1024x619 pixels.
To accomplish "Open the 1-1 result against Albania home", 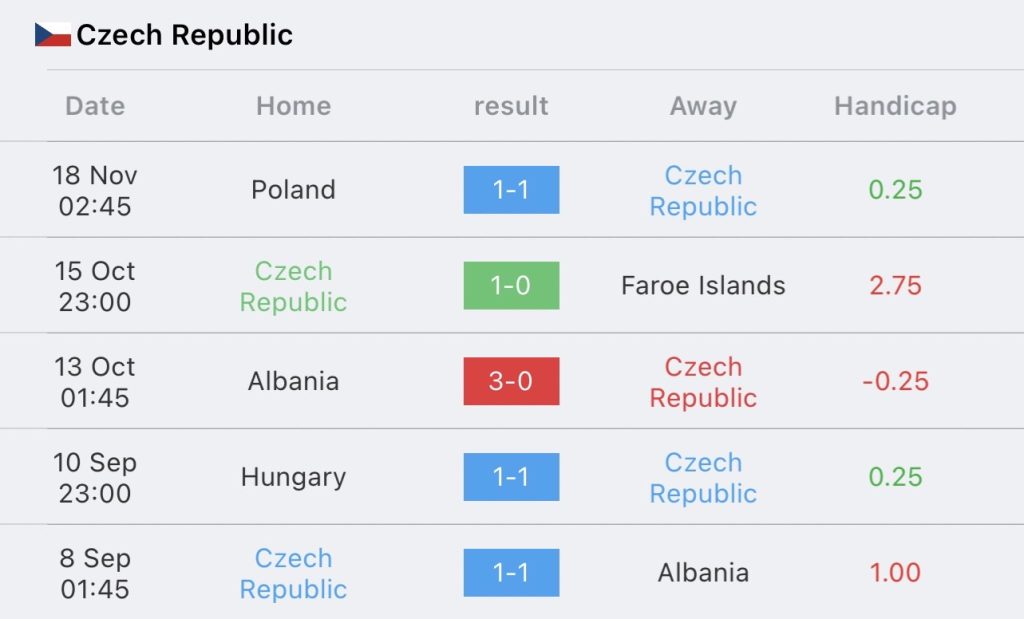I will (x=511, y=573).
